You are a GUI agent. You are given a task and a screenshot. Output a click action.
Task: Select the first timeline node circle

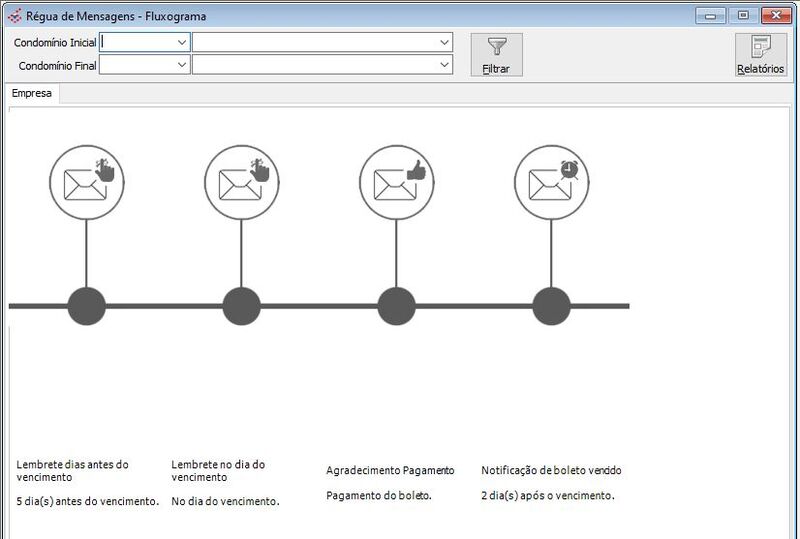(x=86, y=306)
